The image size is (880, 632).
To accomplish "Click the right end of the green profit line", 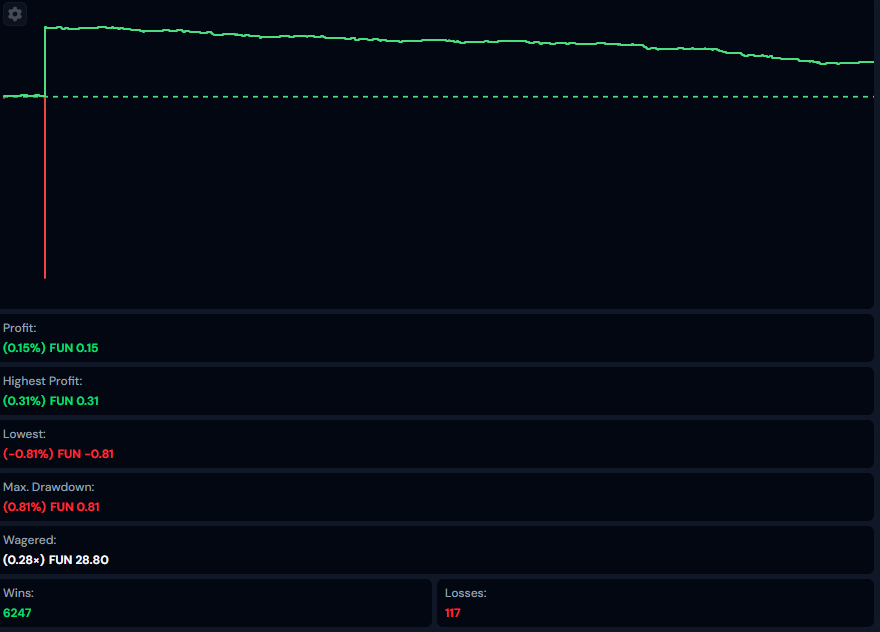I will coord(870,62).
